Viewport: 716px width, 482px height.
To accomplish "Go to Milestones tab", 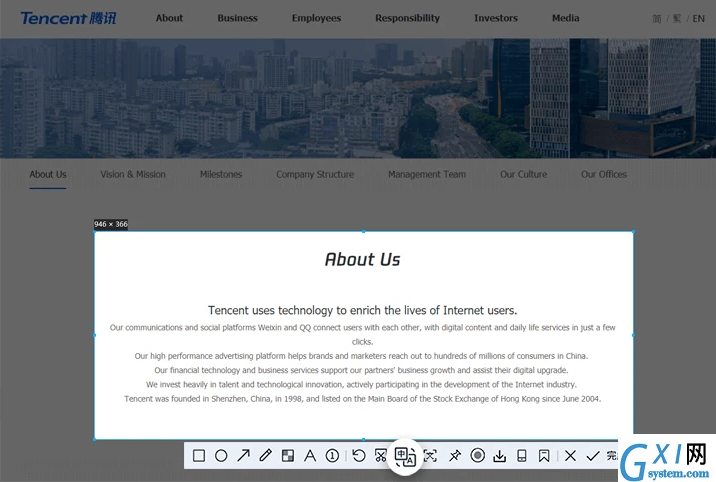I will click(221, 174).
